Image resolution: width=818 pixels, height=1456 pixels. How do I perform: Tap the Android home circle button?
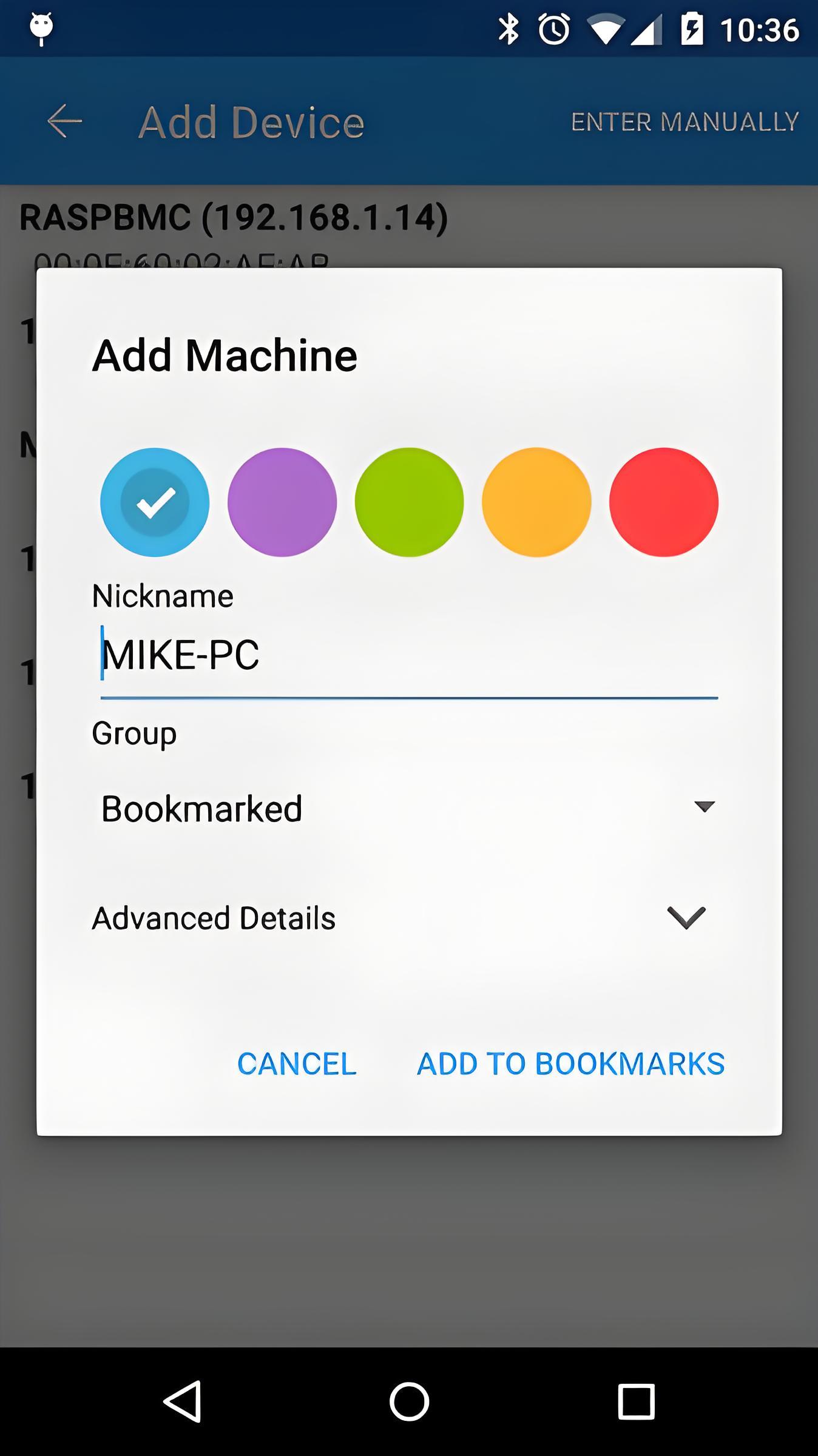(x=409, y=1401)
